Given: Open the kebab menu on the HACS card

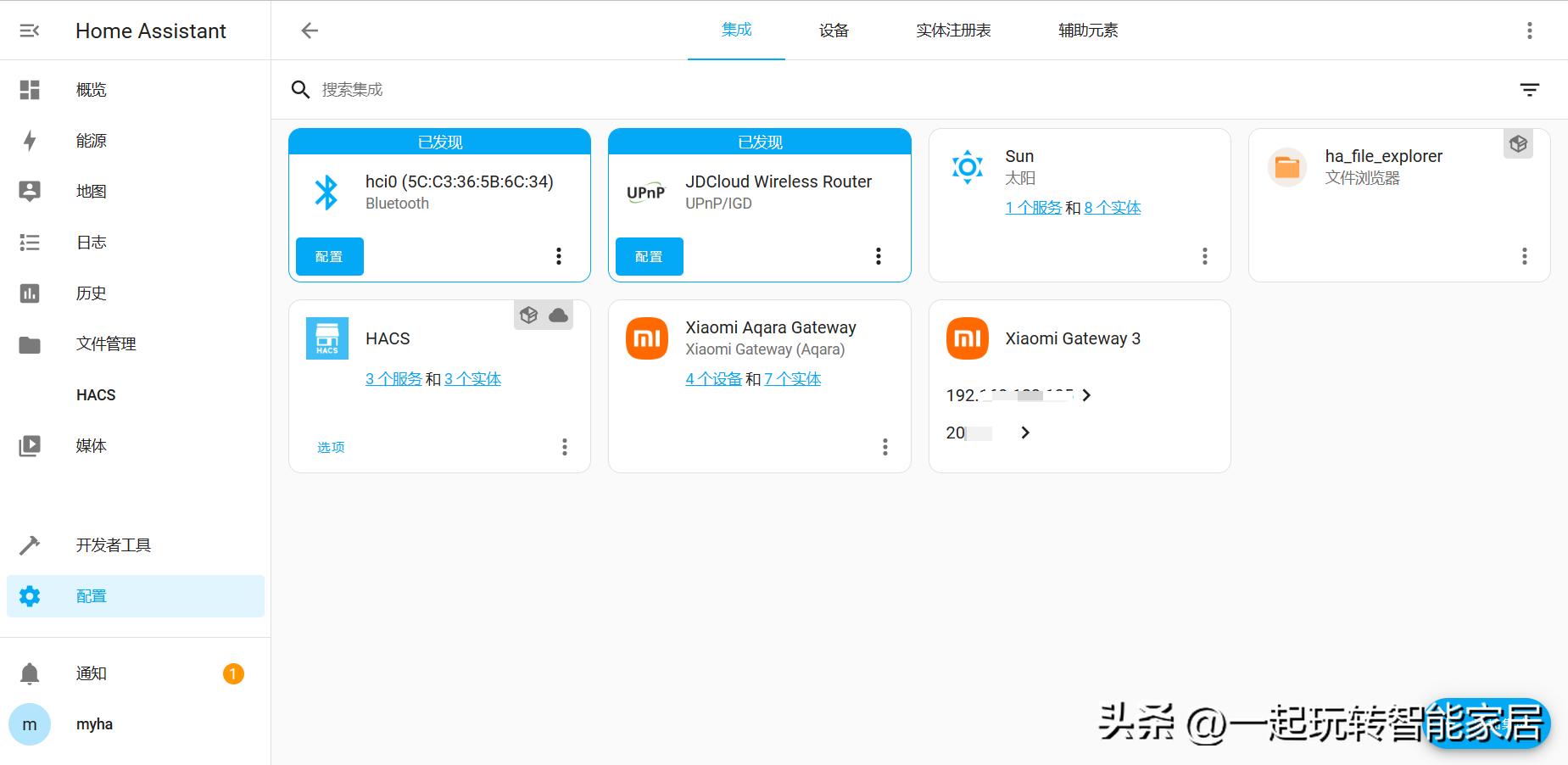Looking at the screenshot, I should pyautogui.click(x=564, y=447).
